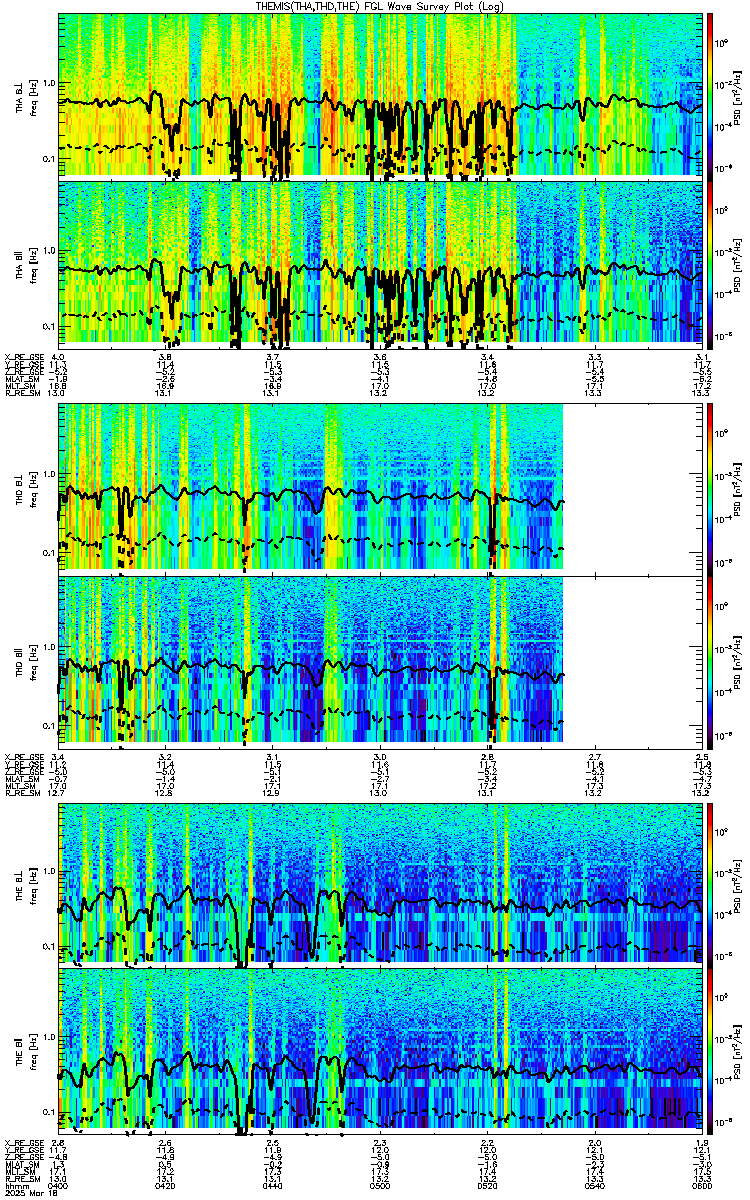
Task: Click the THD BII panel color bar
Action: coord(710,655)
